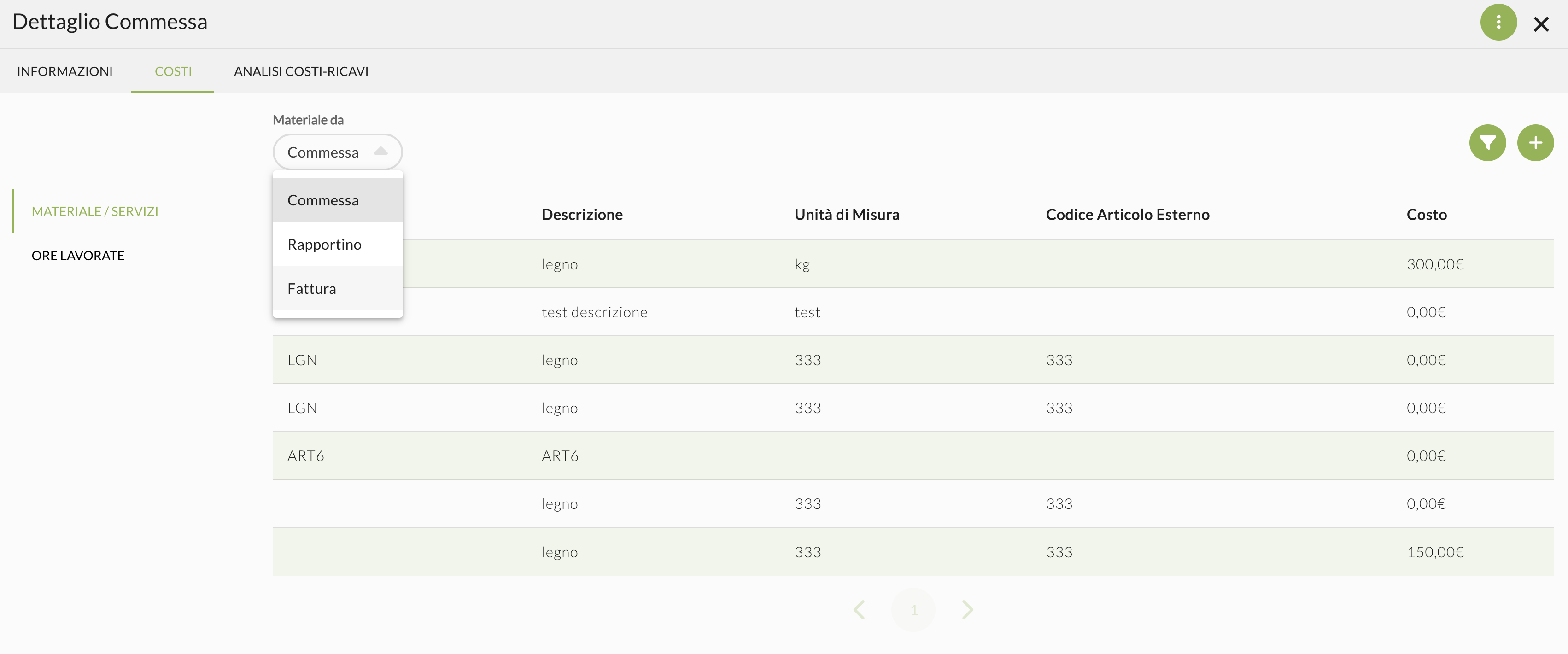The image size is (1568, 654).
Task: Choose Commessa option in dropdown list
Action: click(323, 200)
